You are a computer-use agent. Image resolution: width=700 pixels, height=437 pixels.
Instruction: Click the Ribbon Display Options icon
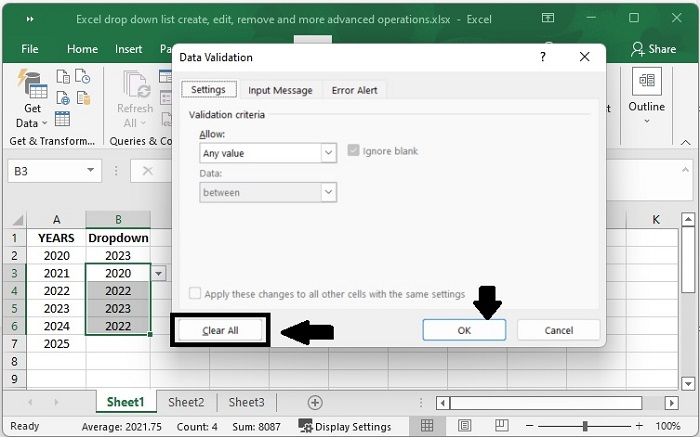pos(548,18)
